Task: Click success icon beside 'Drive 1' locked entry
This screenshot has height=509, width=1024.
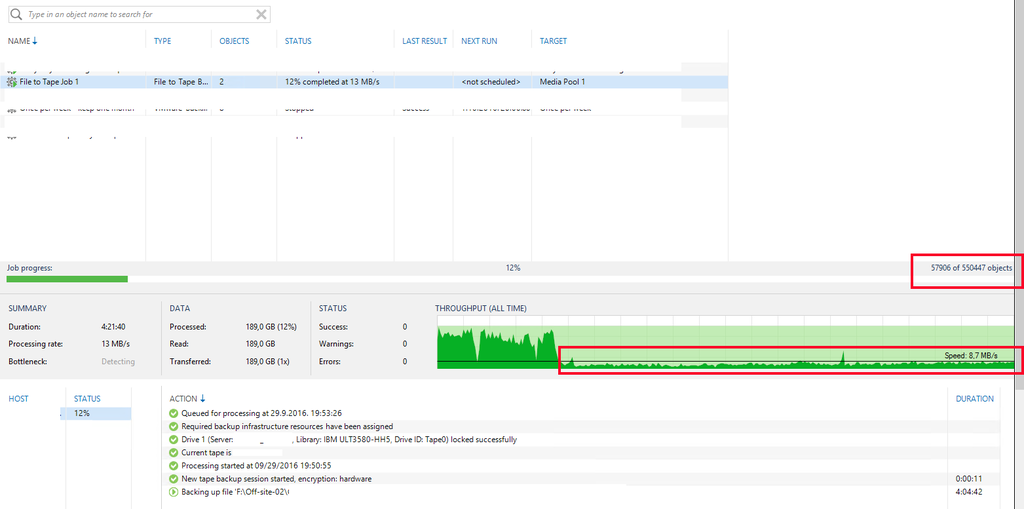Action: coord(174,440)
